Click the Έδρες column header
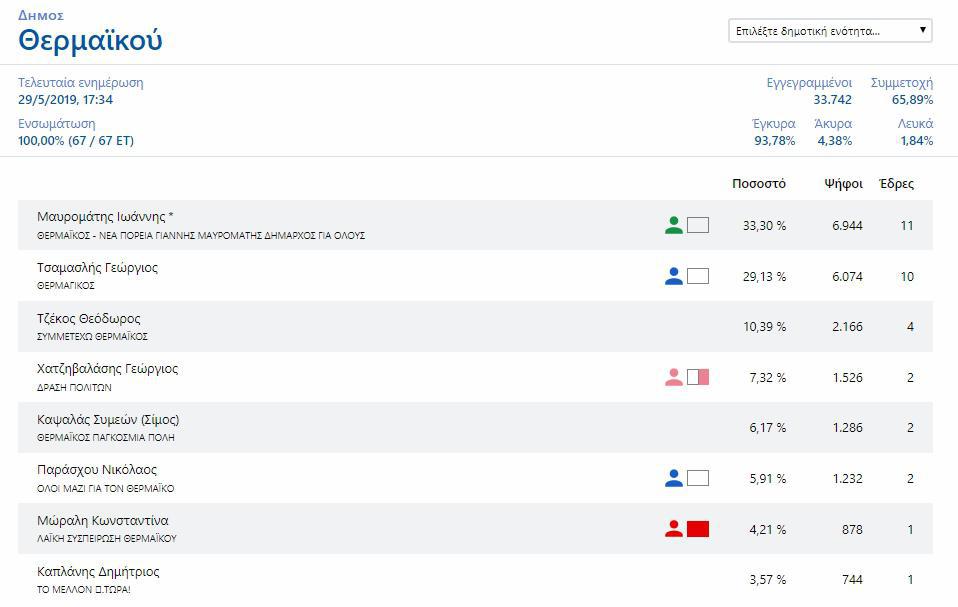Screen dimensions: 958x607 tap(896, 184)
